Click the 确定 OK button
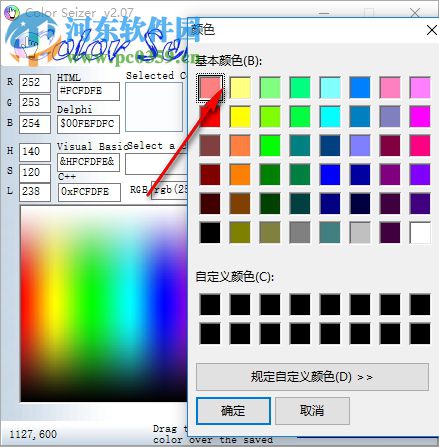The width and height of the screenshot is (439, 447). pos(233,411)
